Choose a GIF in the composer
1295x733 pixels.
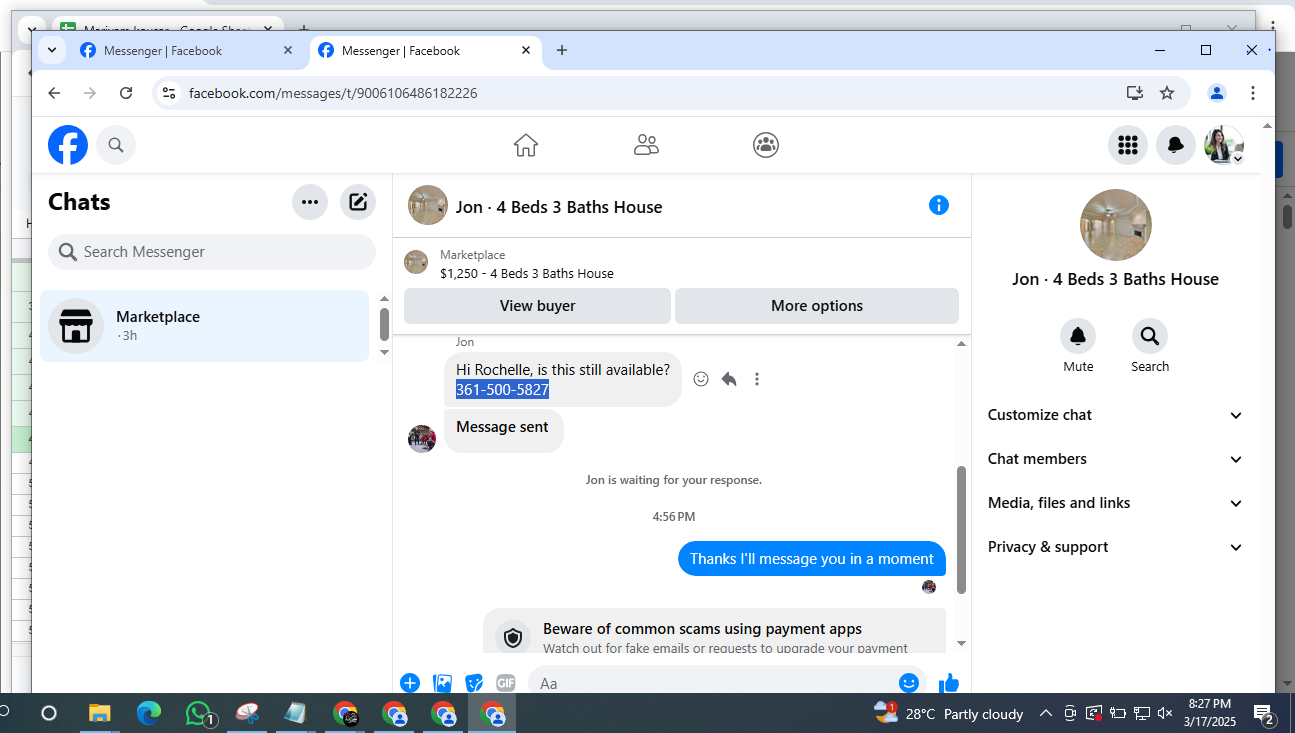(x=506, y=683)
